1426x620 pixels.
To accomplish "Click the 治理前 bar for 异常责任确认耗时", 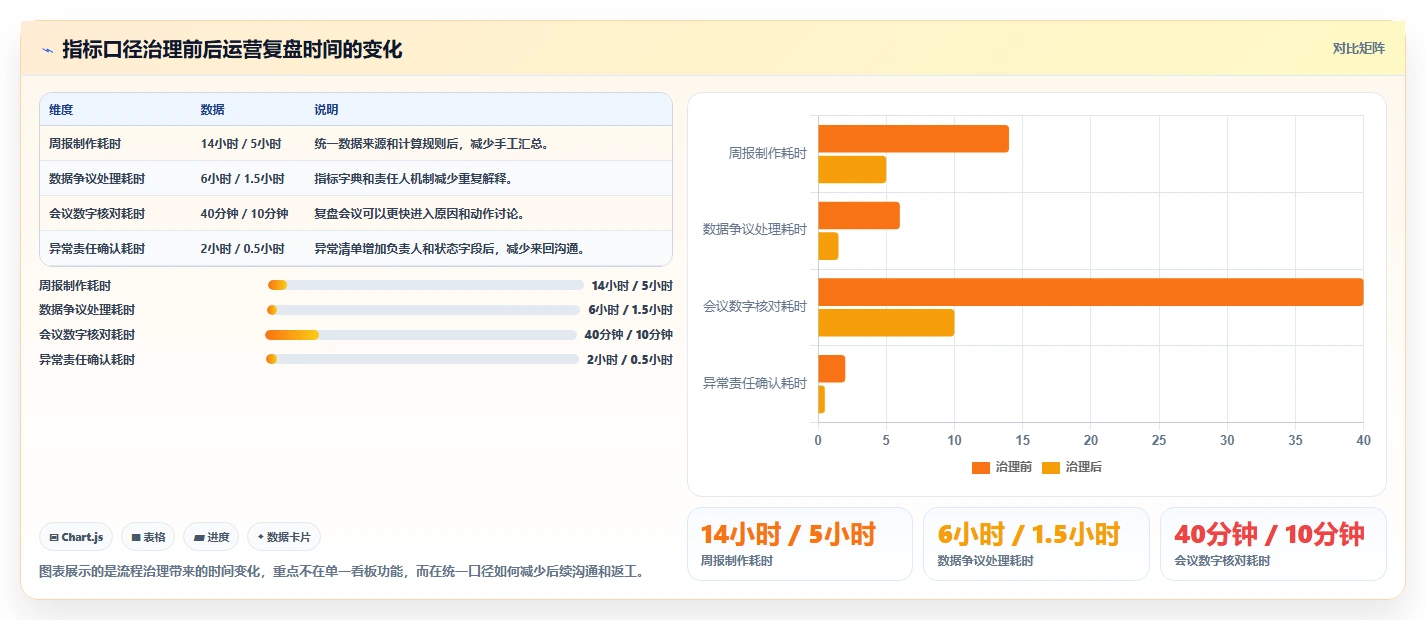I will tap(832, 369).
